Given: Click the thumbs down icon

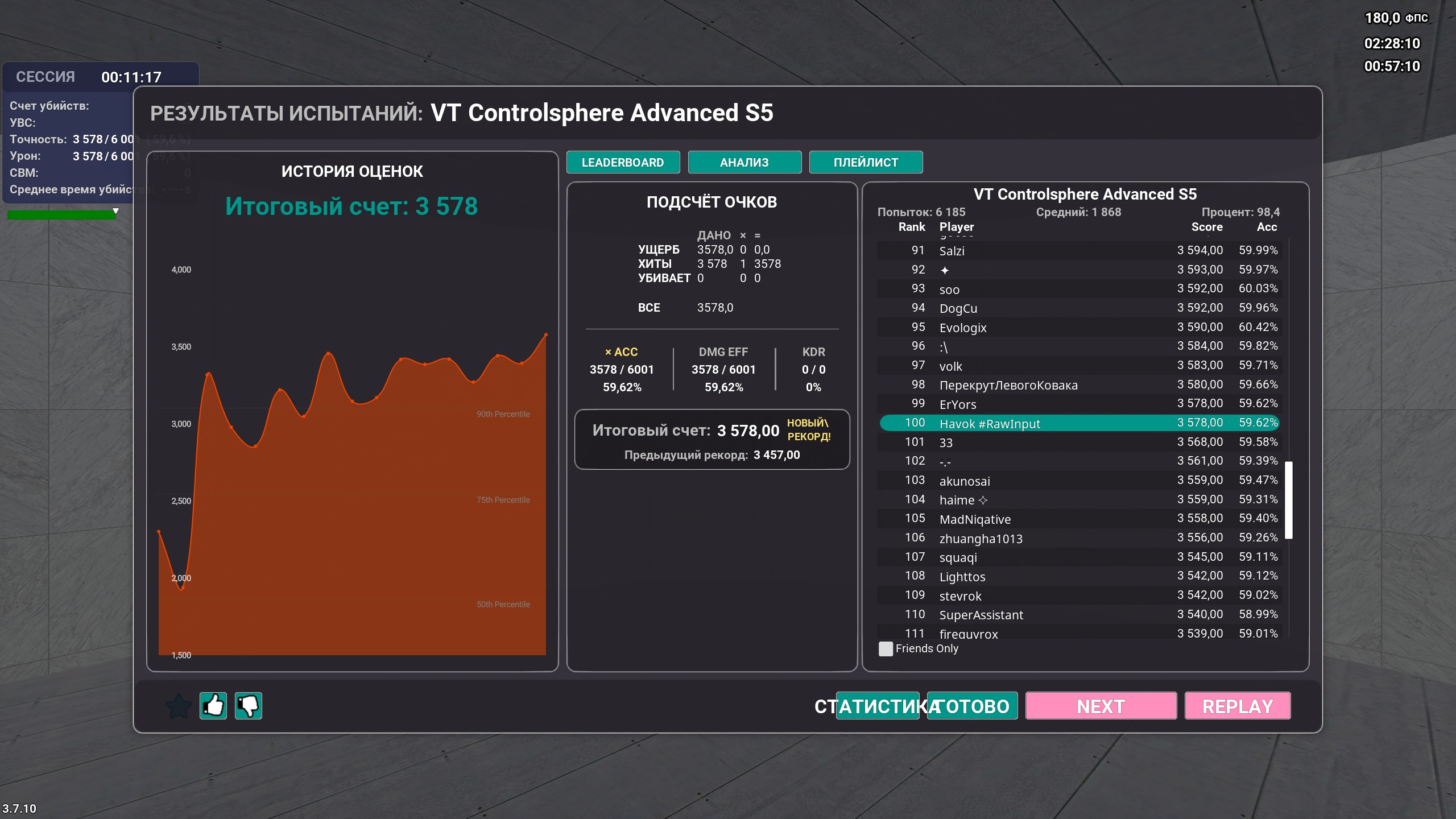Looking at the screenshot, I should 249,706.
